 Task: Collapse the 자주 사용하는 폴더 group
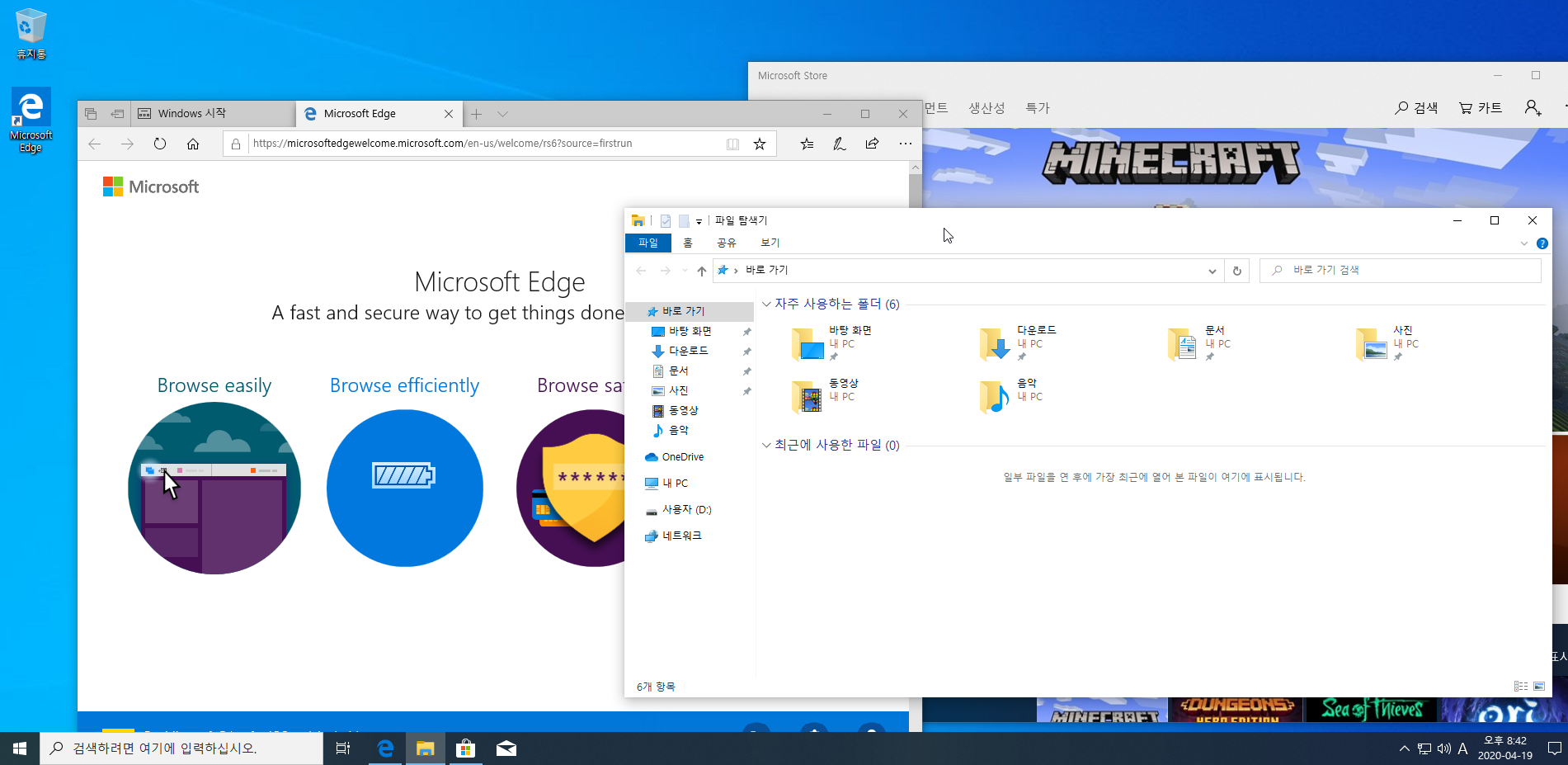tap(766, 305)
